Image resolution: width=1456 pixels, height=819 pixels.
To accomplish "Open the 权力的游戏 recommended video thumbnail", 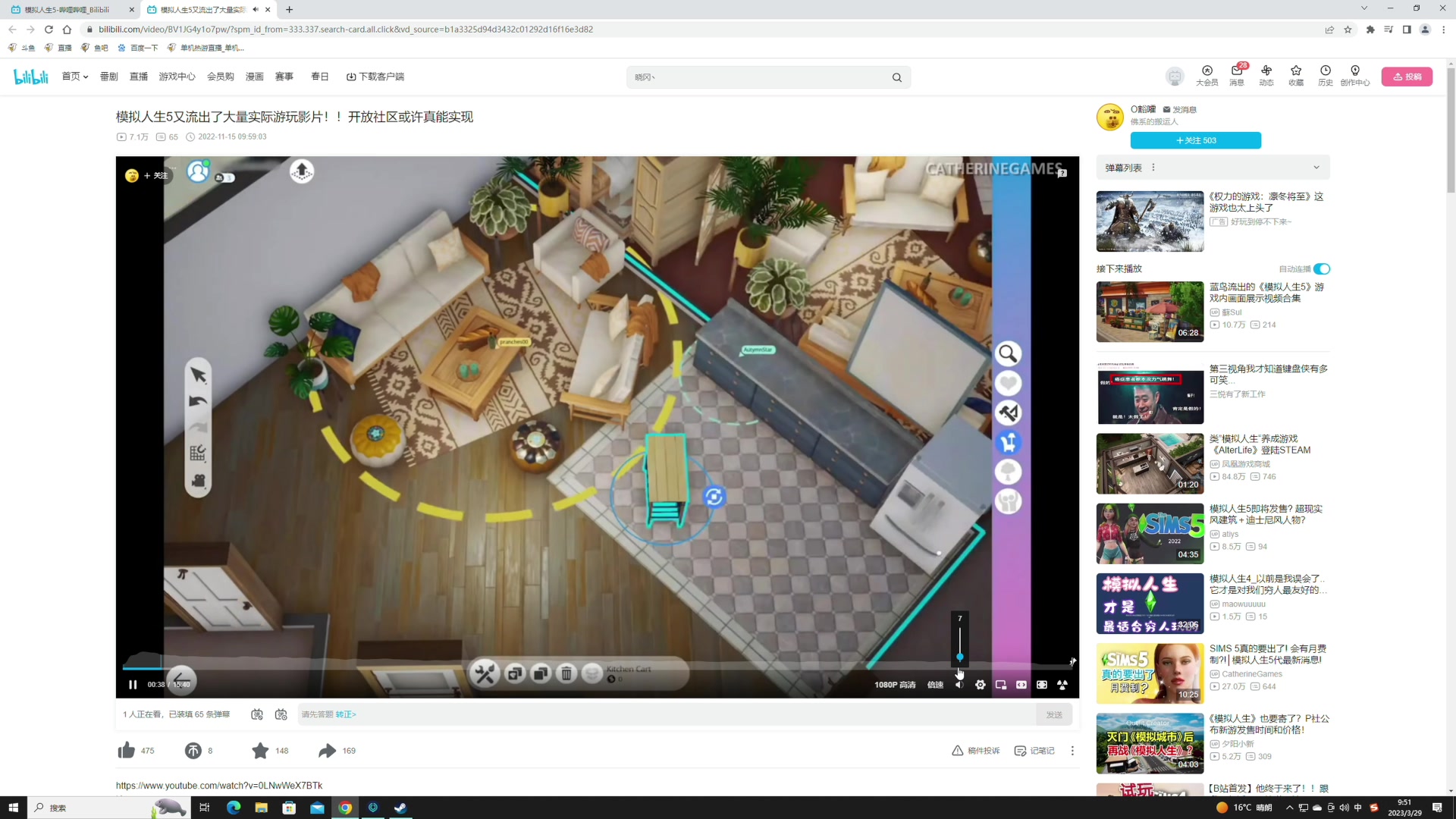I will point(1150,221).
